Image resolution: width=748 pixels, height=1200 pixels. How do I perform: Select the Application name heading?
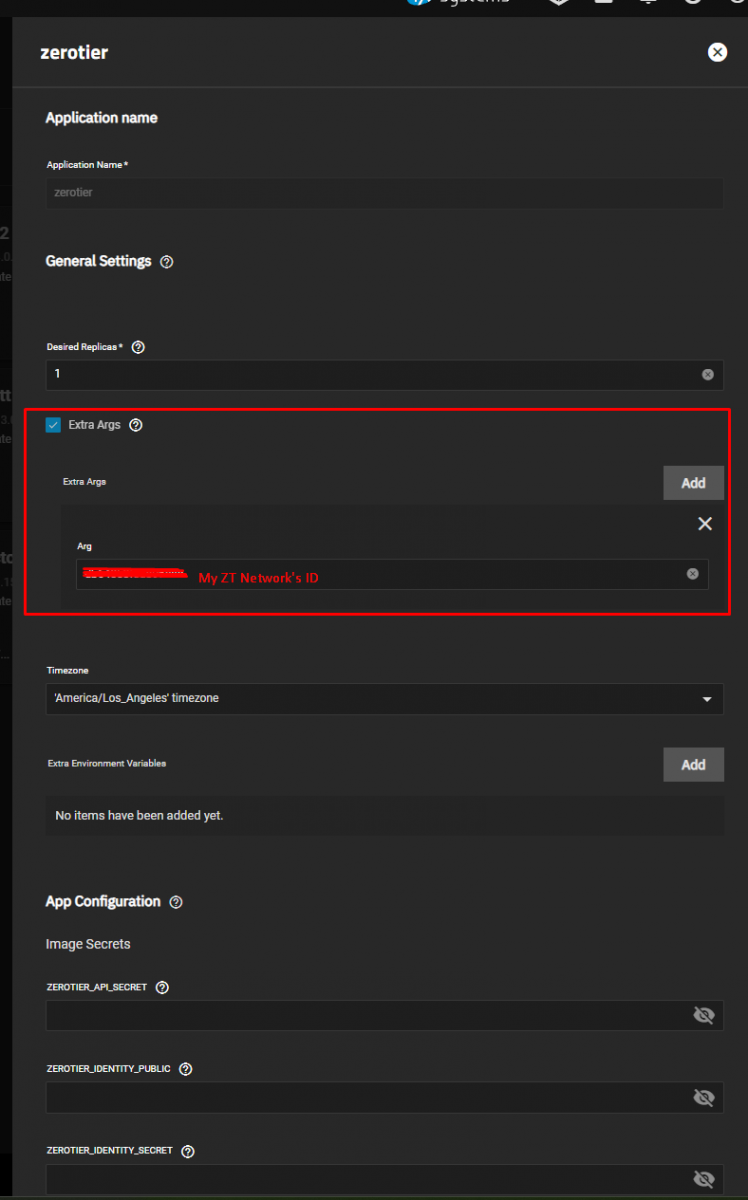[x=101, y=118]
